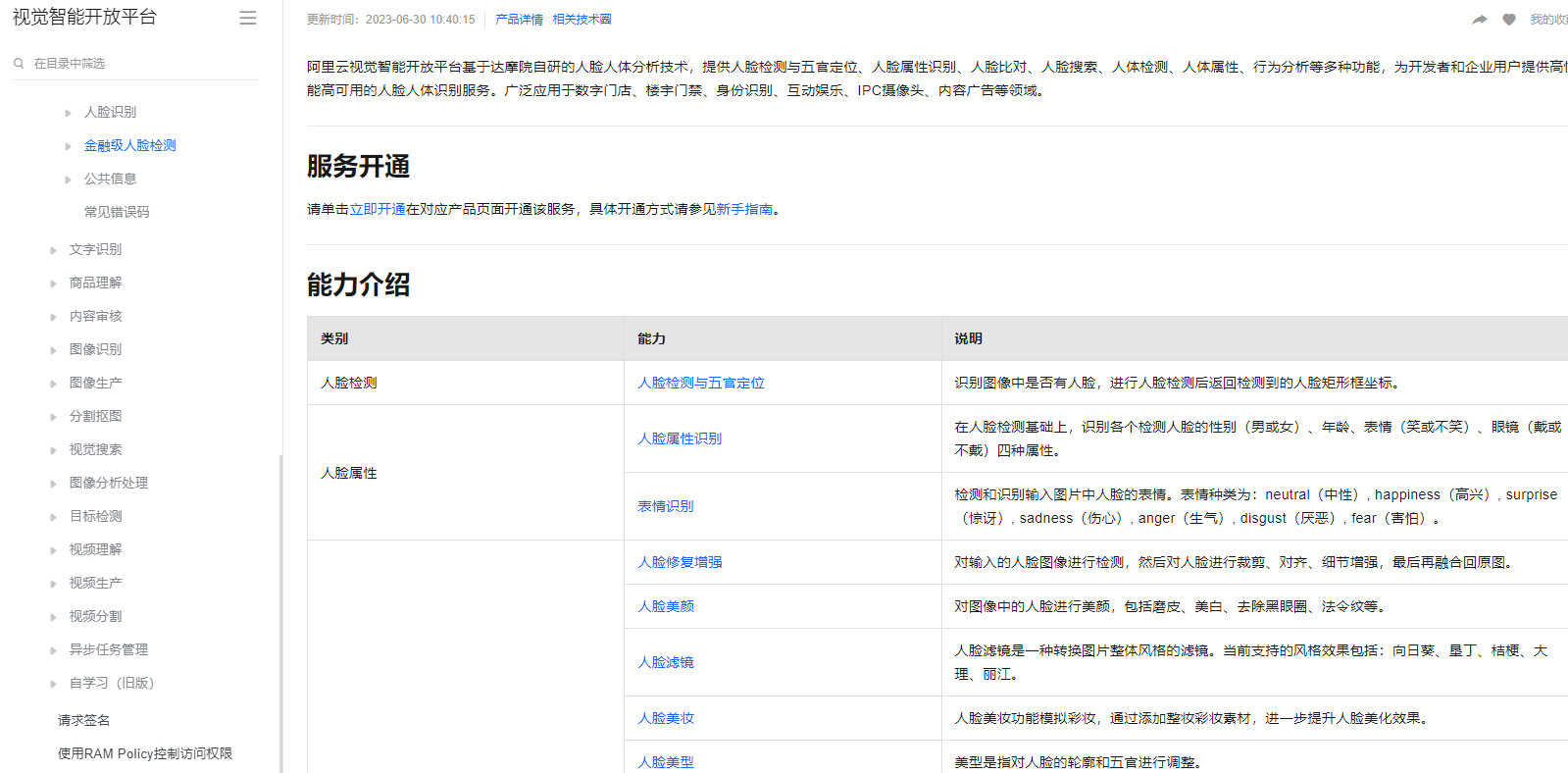Open 人脸属性识别 link
Screen dimensions: 1568x773
click(x=680, y=438)
